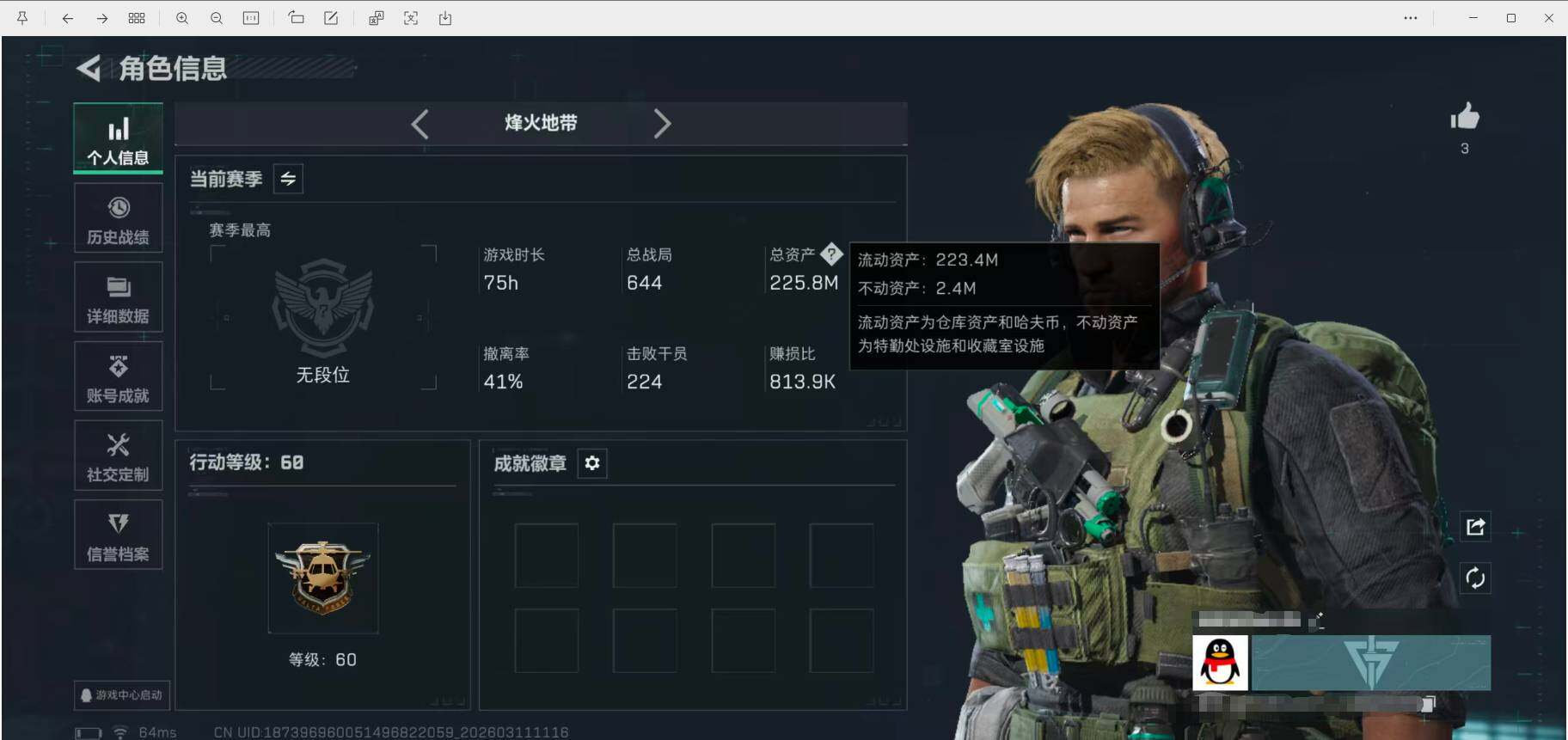This screenshot has height=740, width=1568.
Task: Click the Wi-Fi signal icon
Action: [x=120, y=733]
